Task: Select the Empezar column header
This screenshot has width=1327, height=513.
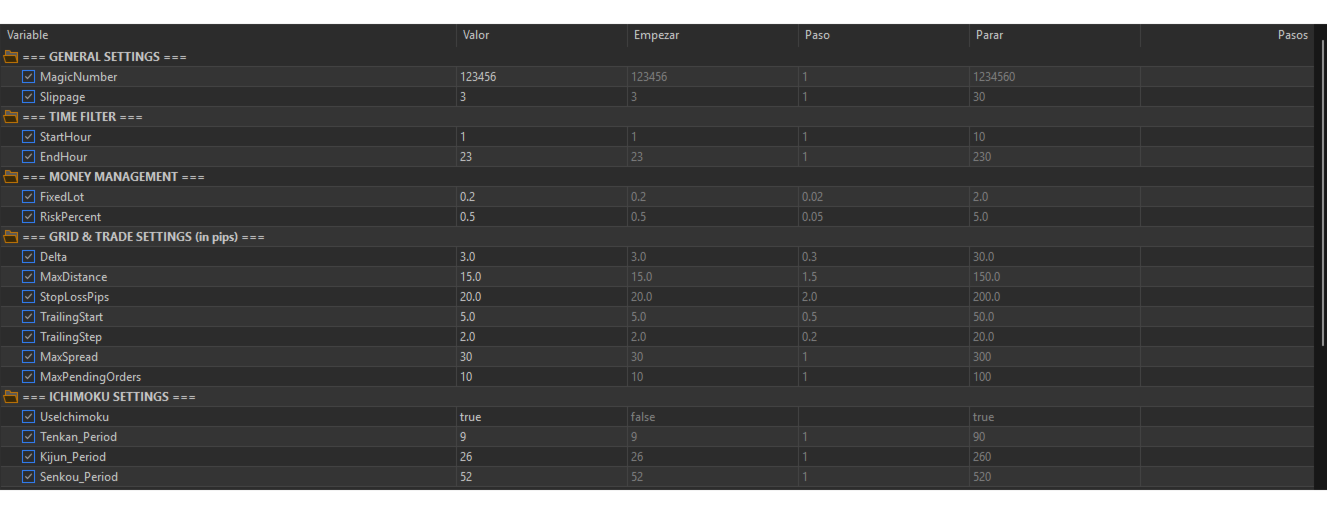Action: pyautogui.click(x=655, y=35)
